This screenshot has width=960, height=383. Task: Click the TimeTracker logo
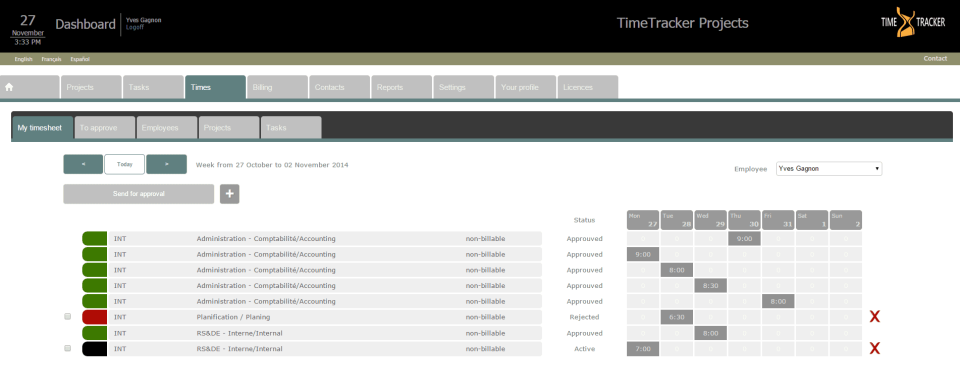tap(913, 23)
